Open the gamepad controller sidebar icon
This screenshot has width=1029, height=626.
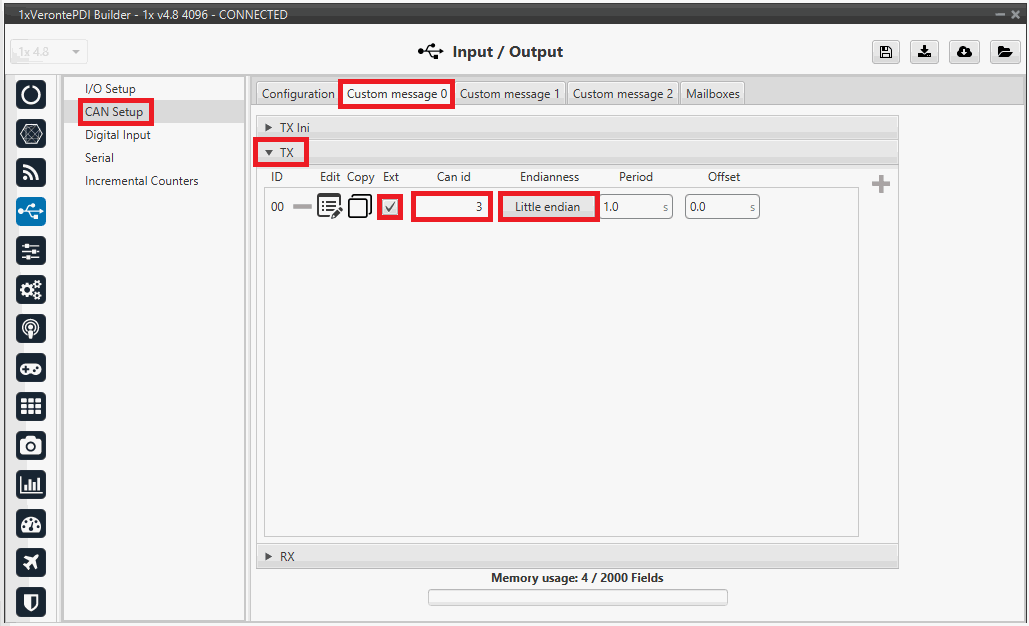(x=31, y=368)
